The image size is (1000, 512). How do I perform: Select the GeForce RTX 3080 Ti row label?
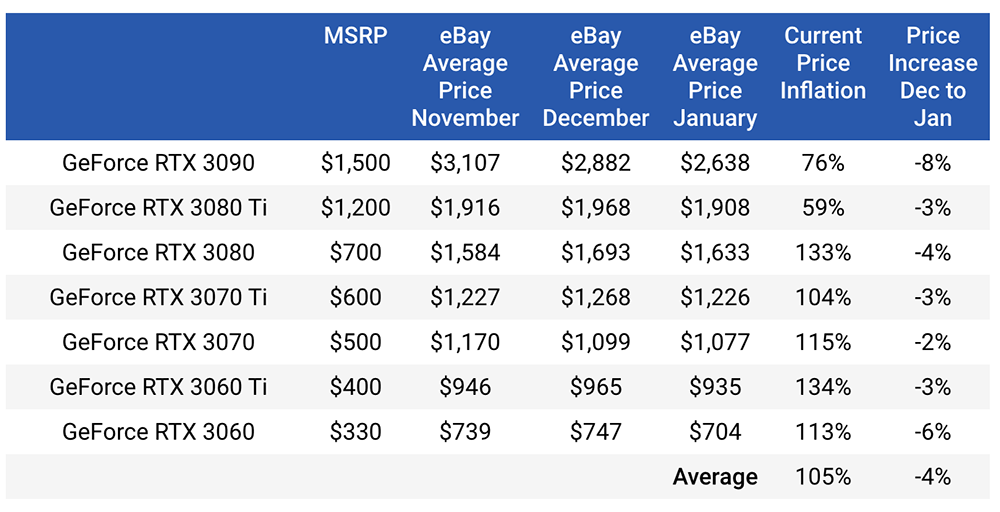click(x=158, y=208)
